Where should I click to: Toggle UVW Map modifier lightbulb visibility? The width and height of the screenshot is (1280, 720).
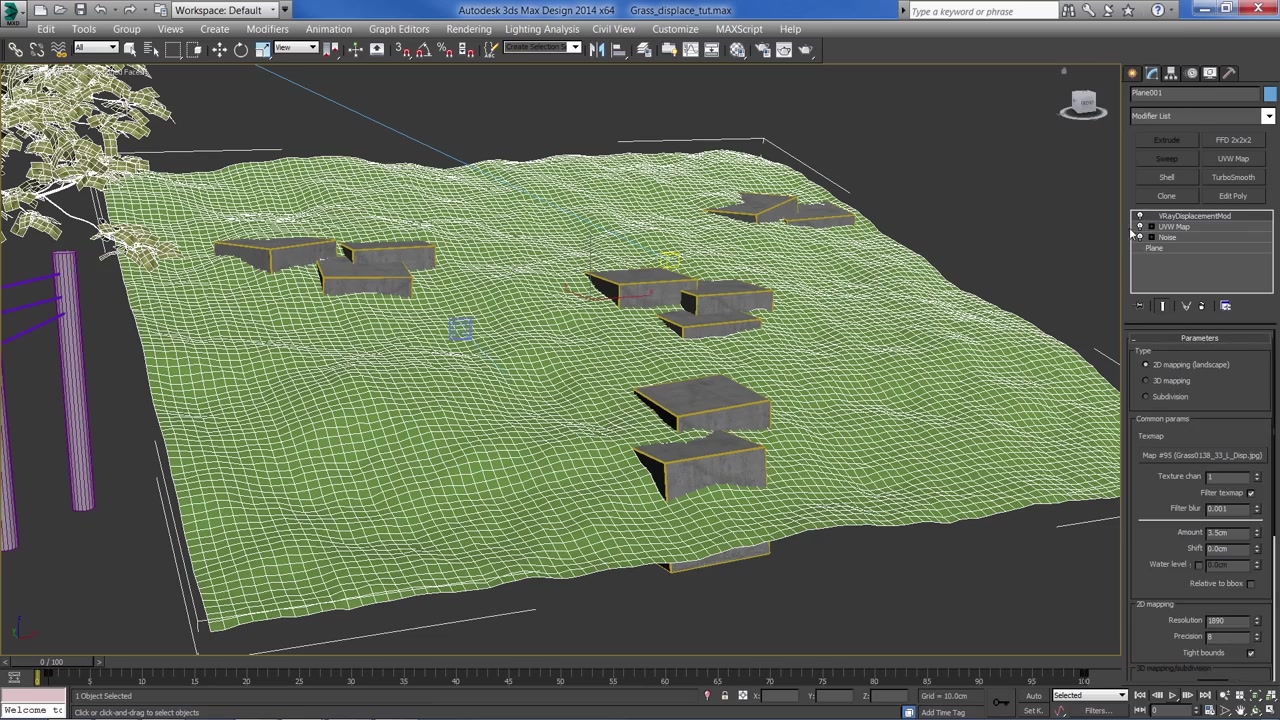point(1140,227)
